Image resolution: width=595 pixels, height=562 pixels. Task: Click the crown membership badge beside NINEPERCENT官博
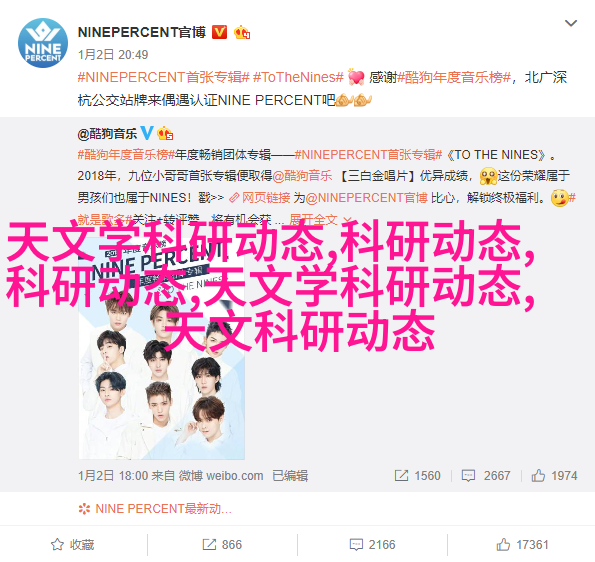tap(242, 33)
